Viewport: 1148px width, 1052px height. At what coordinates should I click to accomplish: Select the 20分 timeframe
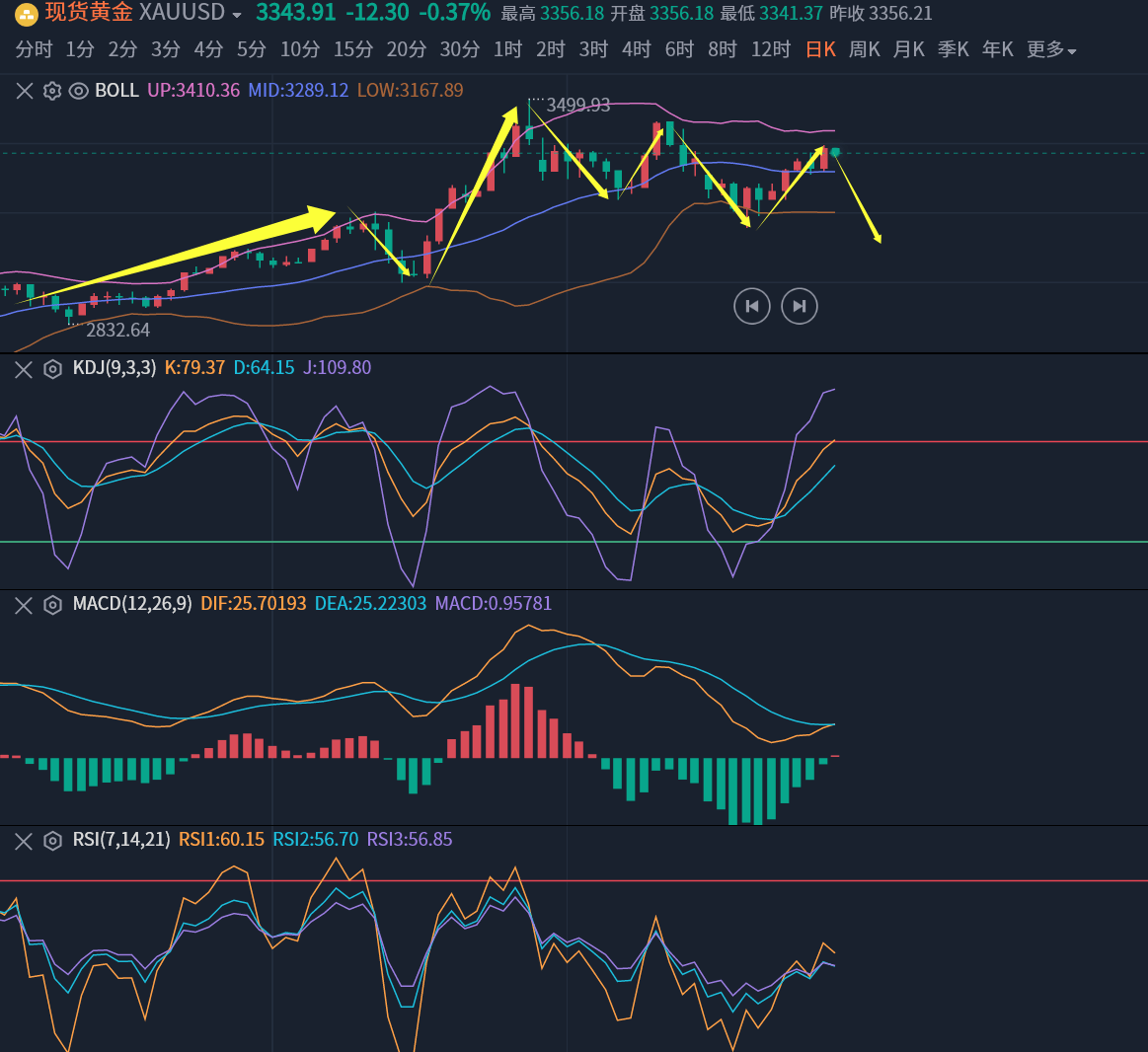coord(407,49)
